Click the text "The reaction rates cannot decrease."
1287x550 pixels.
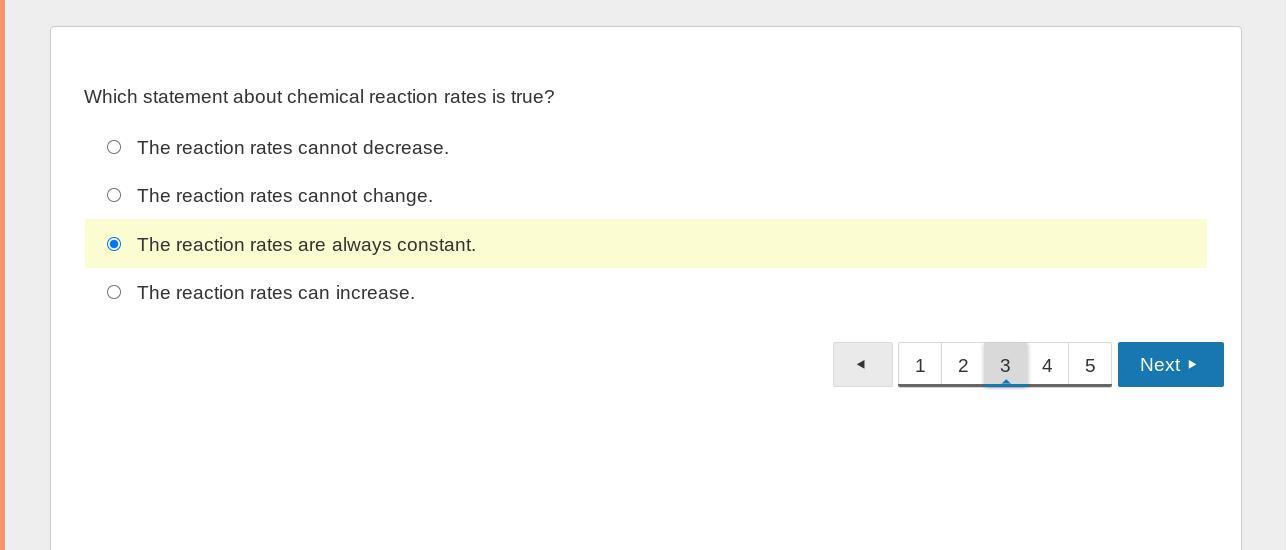(293, 148)
